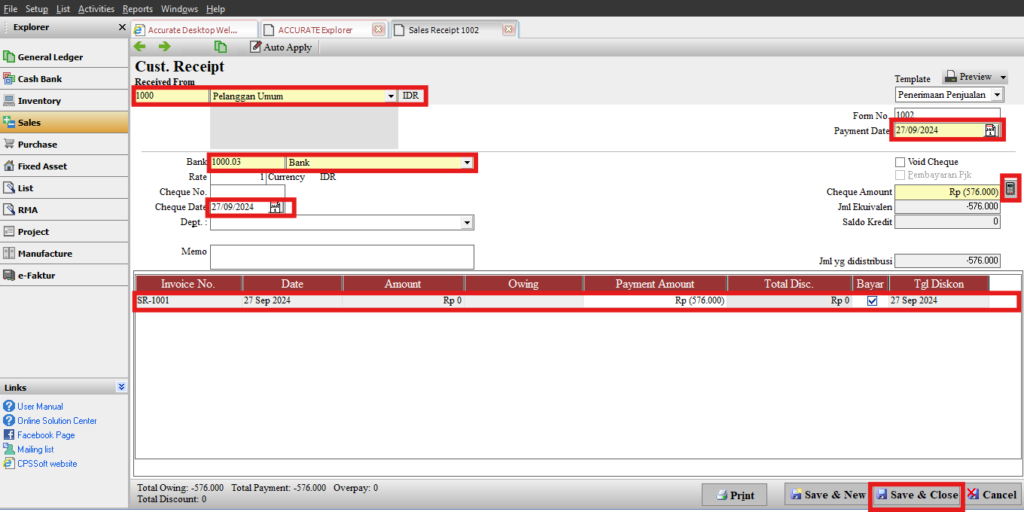The height and width of the screenshot is (512, 1024).
Task: Open the Reports menu
Action: (x=137, y=8)
